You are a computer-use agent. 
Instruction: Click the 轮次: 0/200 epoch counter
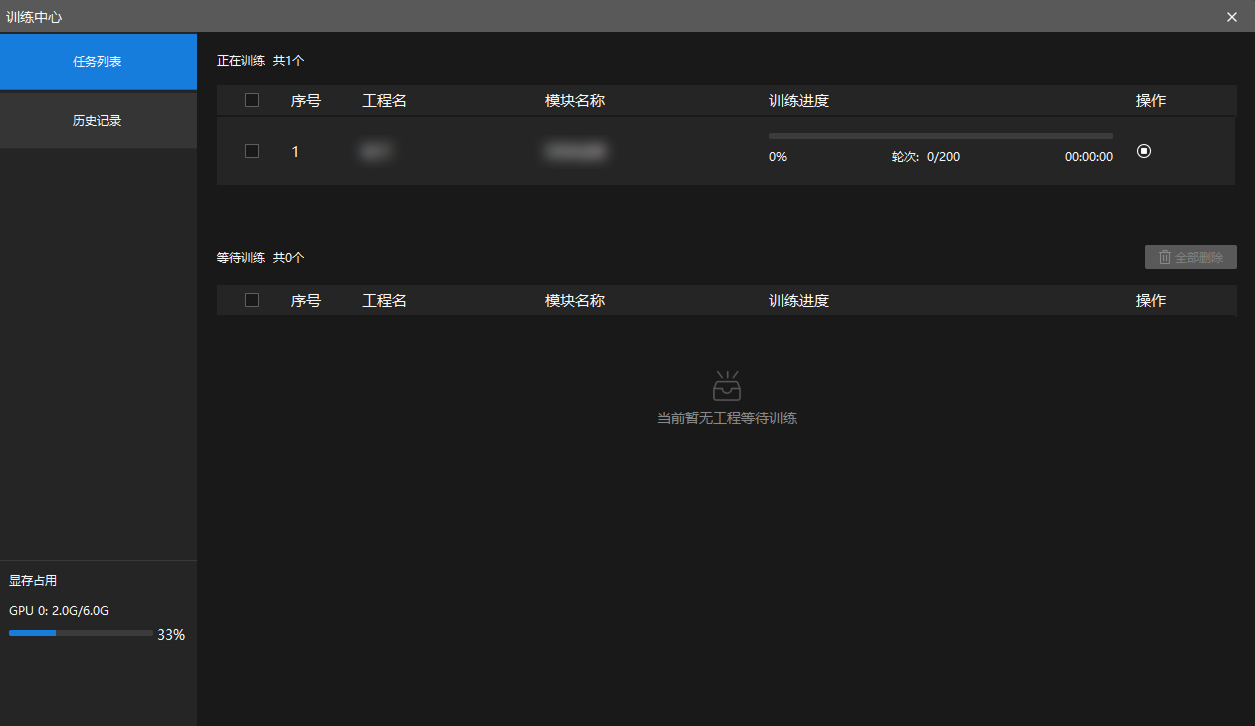pyautogui.click(x=926, y=157)
